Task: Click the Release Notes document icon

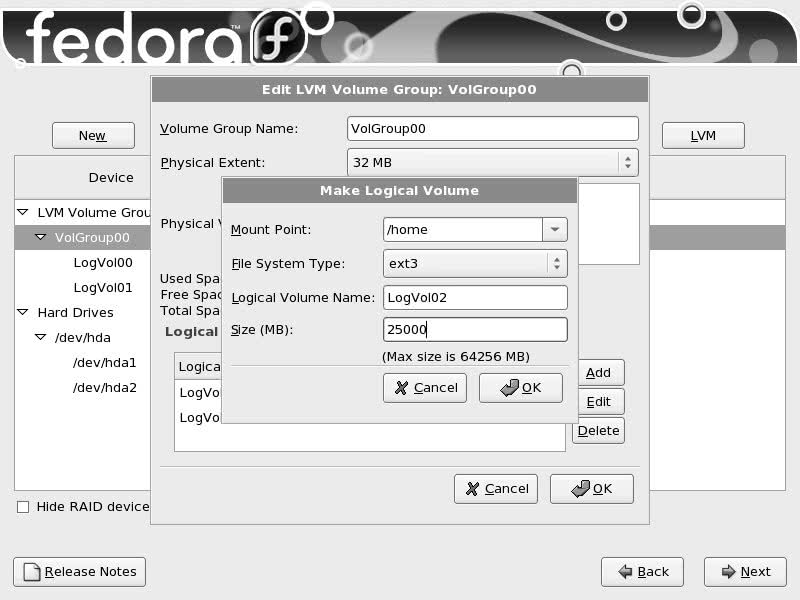Action: (x=32, y=572)
